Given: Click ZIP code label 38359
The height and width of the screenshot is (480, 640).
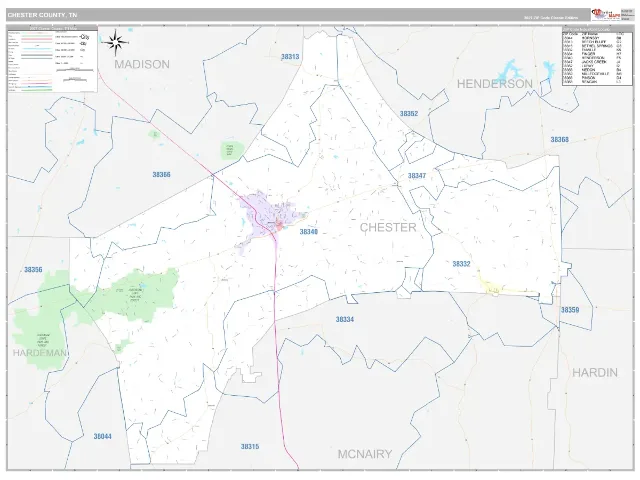Looking at the screenshot, I should 570,310.
